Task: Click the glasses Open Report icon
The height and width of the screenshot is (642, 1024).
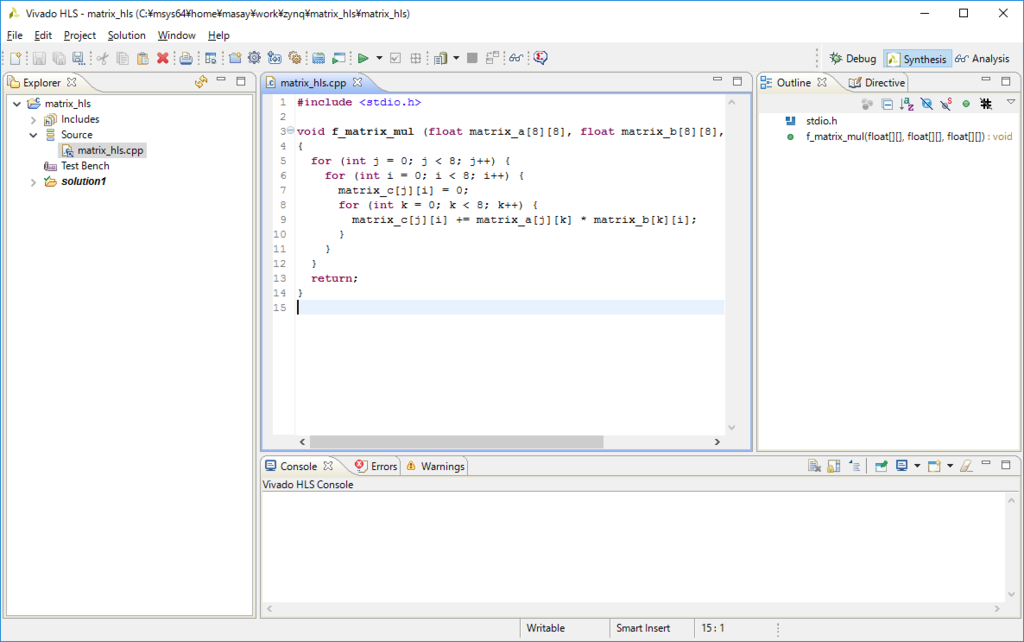Action: point(516,58)
